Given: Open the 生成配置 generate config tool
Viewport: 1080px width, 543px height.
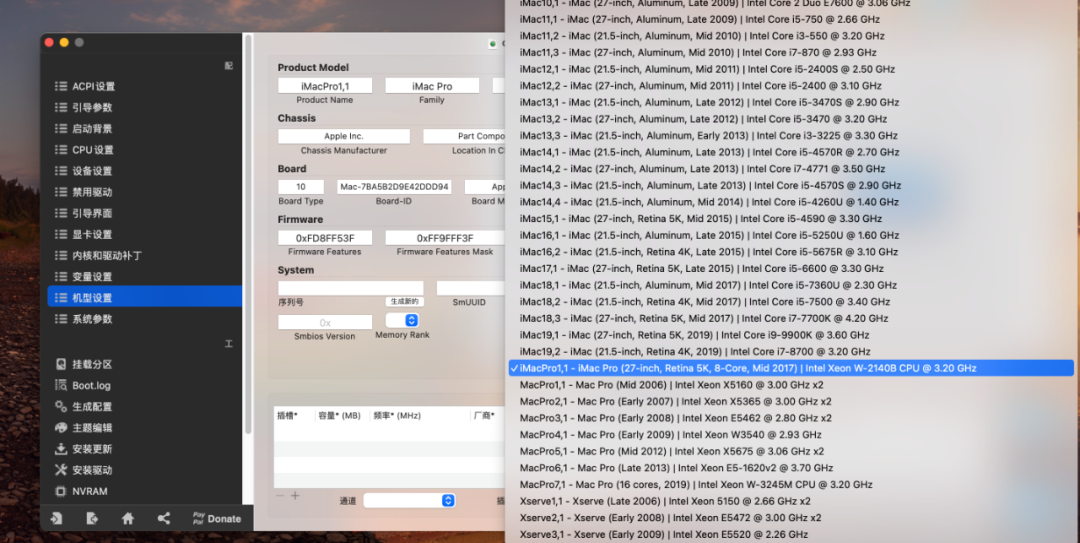Looking at the screenshot, I should click(x=83, y=407).
